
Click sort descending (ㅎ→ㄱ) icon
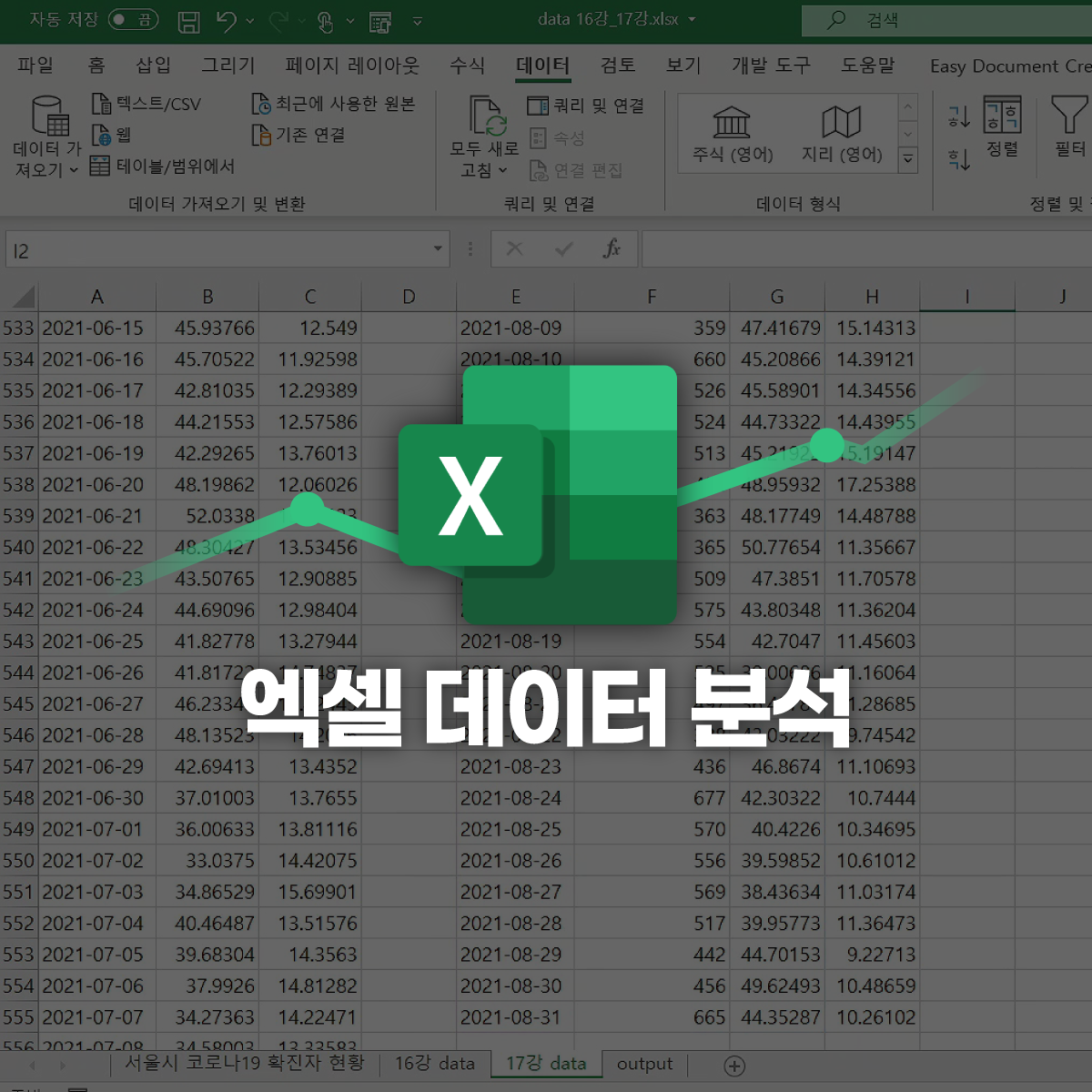pos(959,160)
